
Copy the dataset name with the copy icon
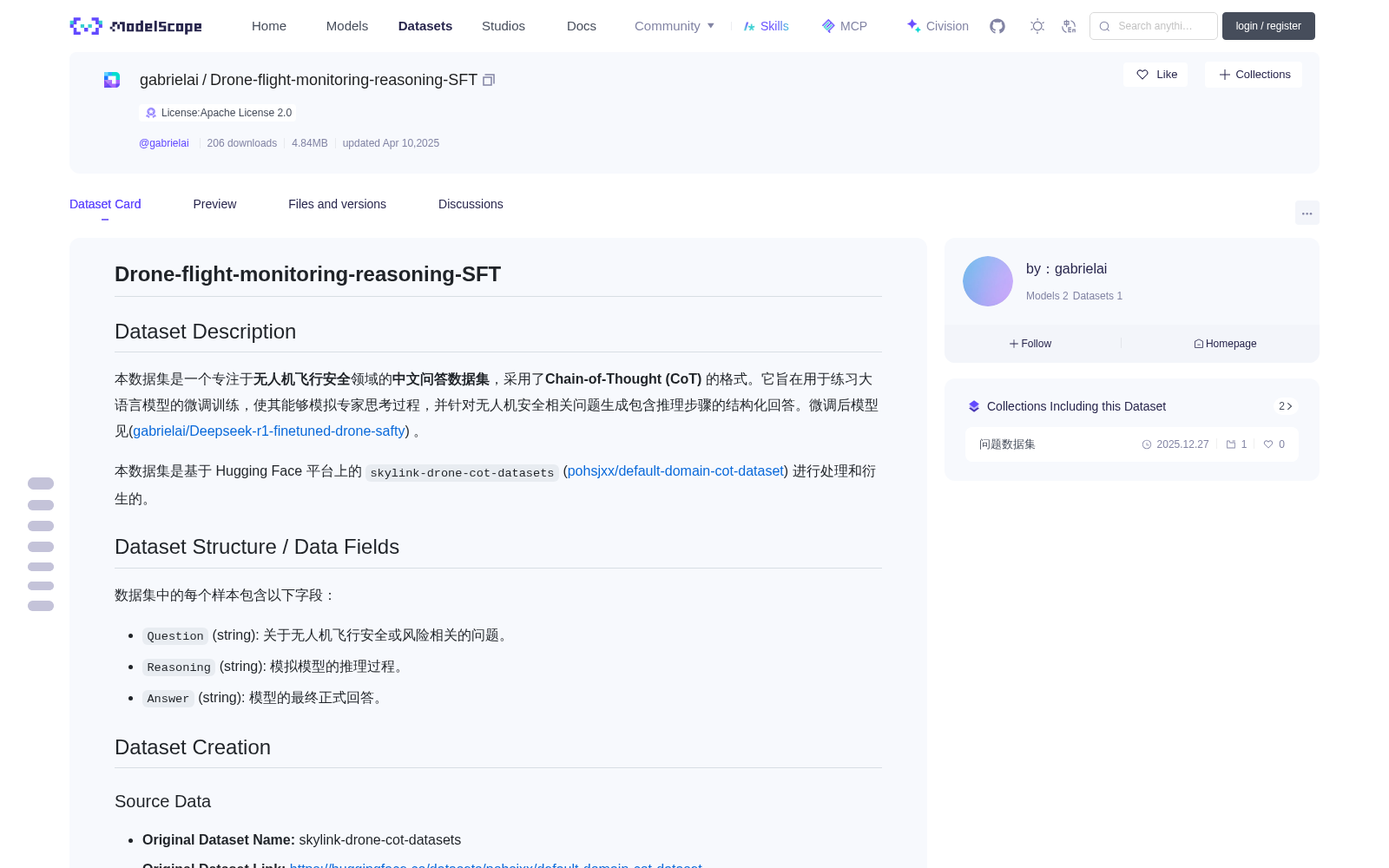[x=489, y=80]
